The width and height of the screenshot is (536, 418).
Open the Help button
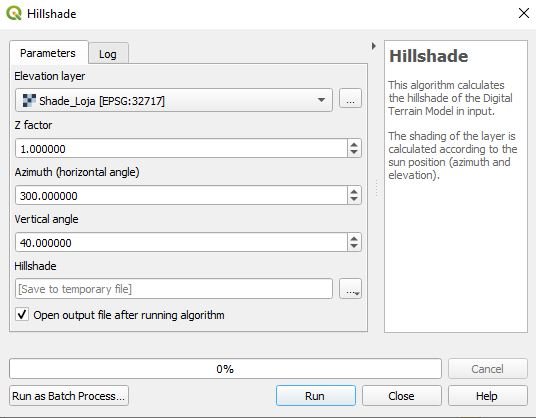coord(487,396)
